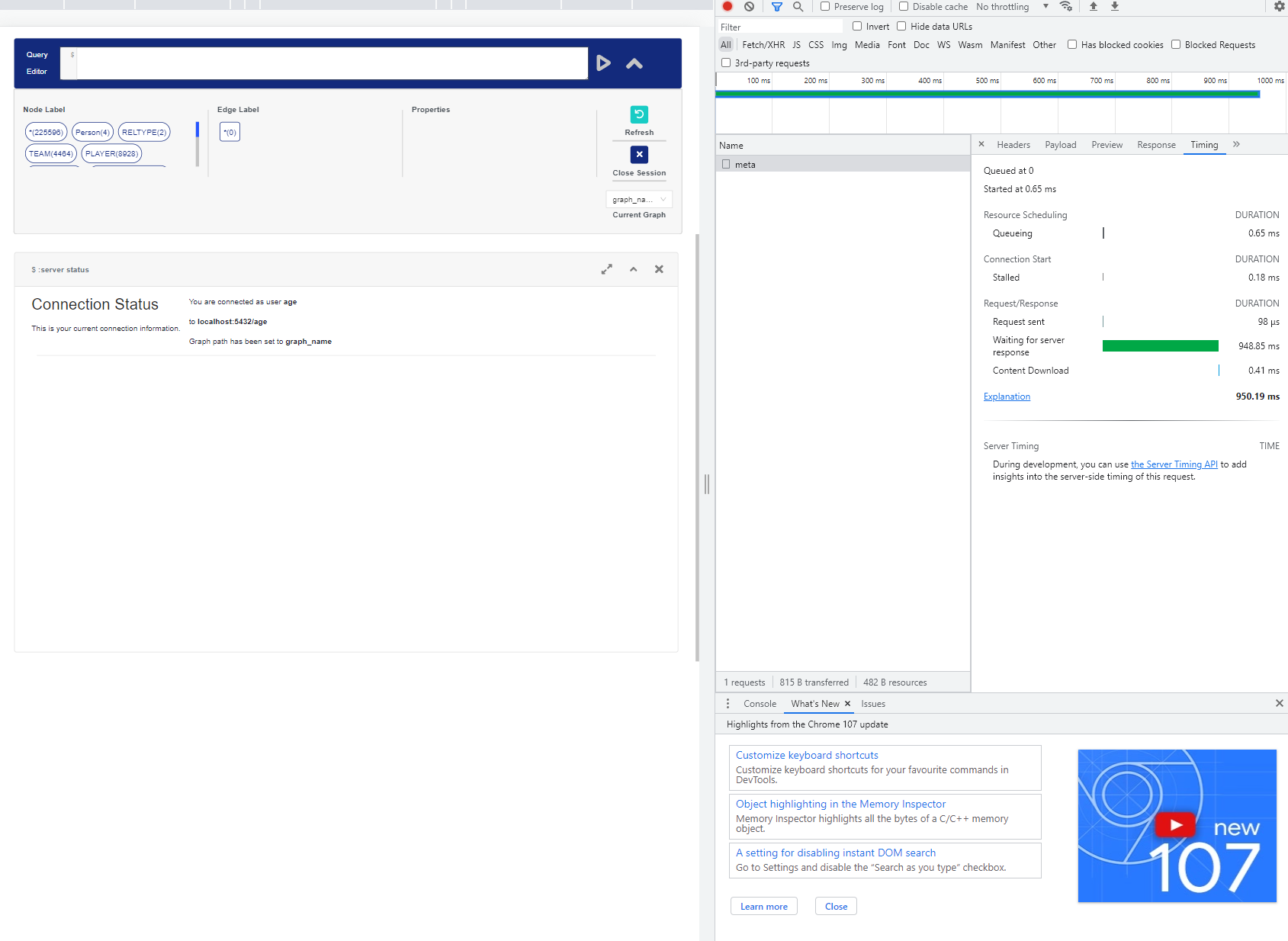The width and height of the screenshot is (1288, 941).
Task: Select the All request type filter
Action: point(726,45)
